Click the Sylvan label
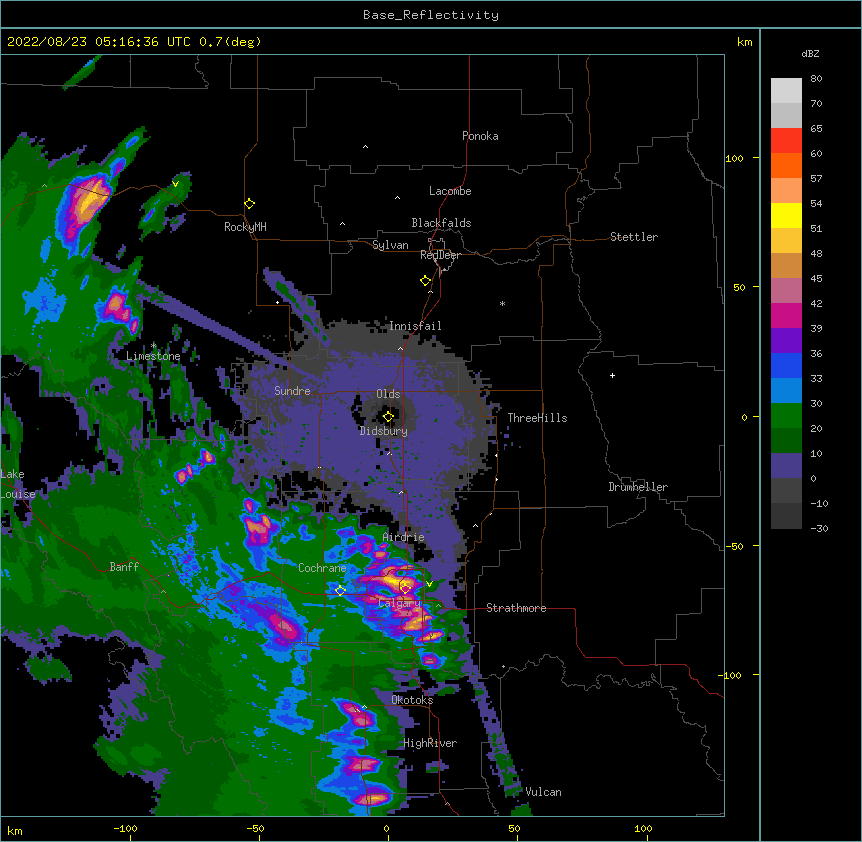The height and width of the screenshot is (842, 862). pos(390,245)
